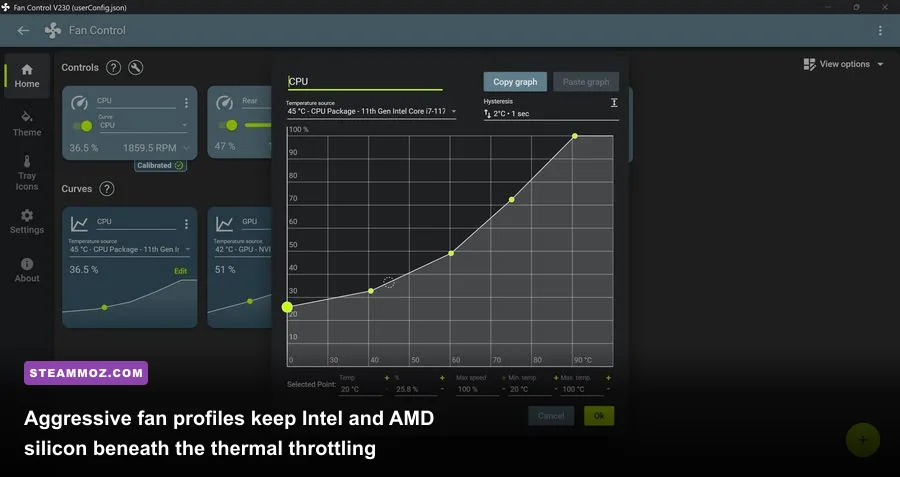Open the About section in the sidebar

click(26, 270)
